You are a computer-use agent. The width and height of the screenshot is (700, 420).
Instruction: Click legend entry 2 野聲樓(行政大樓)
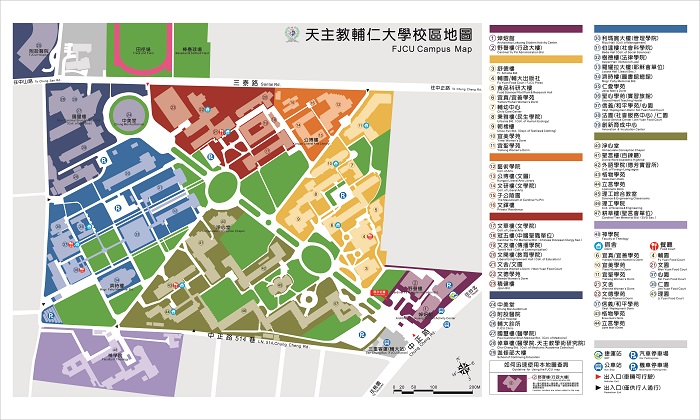pyautogui.click(x=516, y=48)
